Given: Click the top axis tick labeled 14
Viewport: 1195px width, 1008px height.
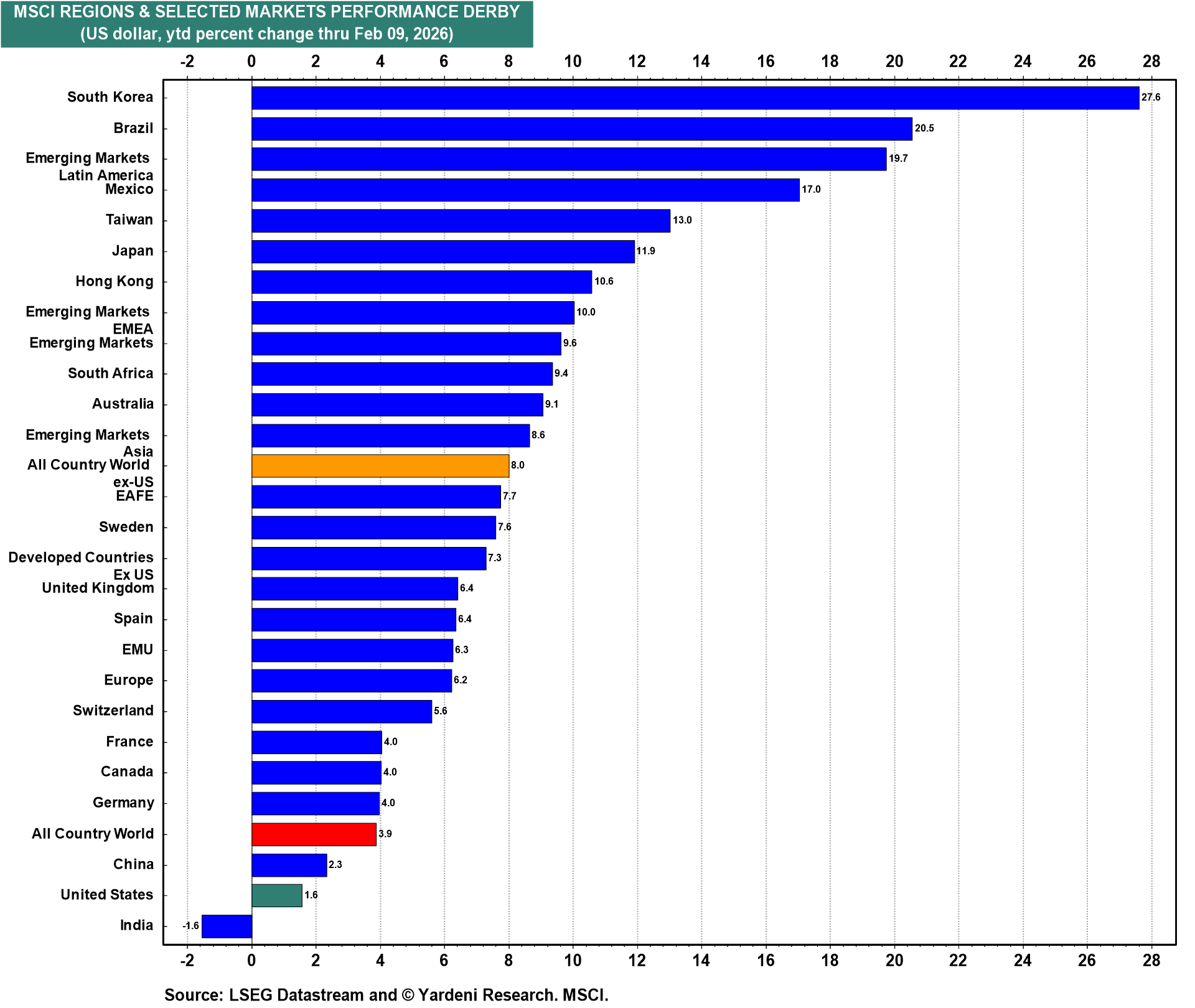Looking at the screenshot, I should coord(701,61).
